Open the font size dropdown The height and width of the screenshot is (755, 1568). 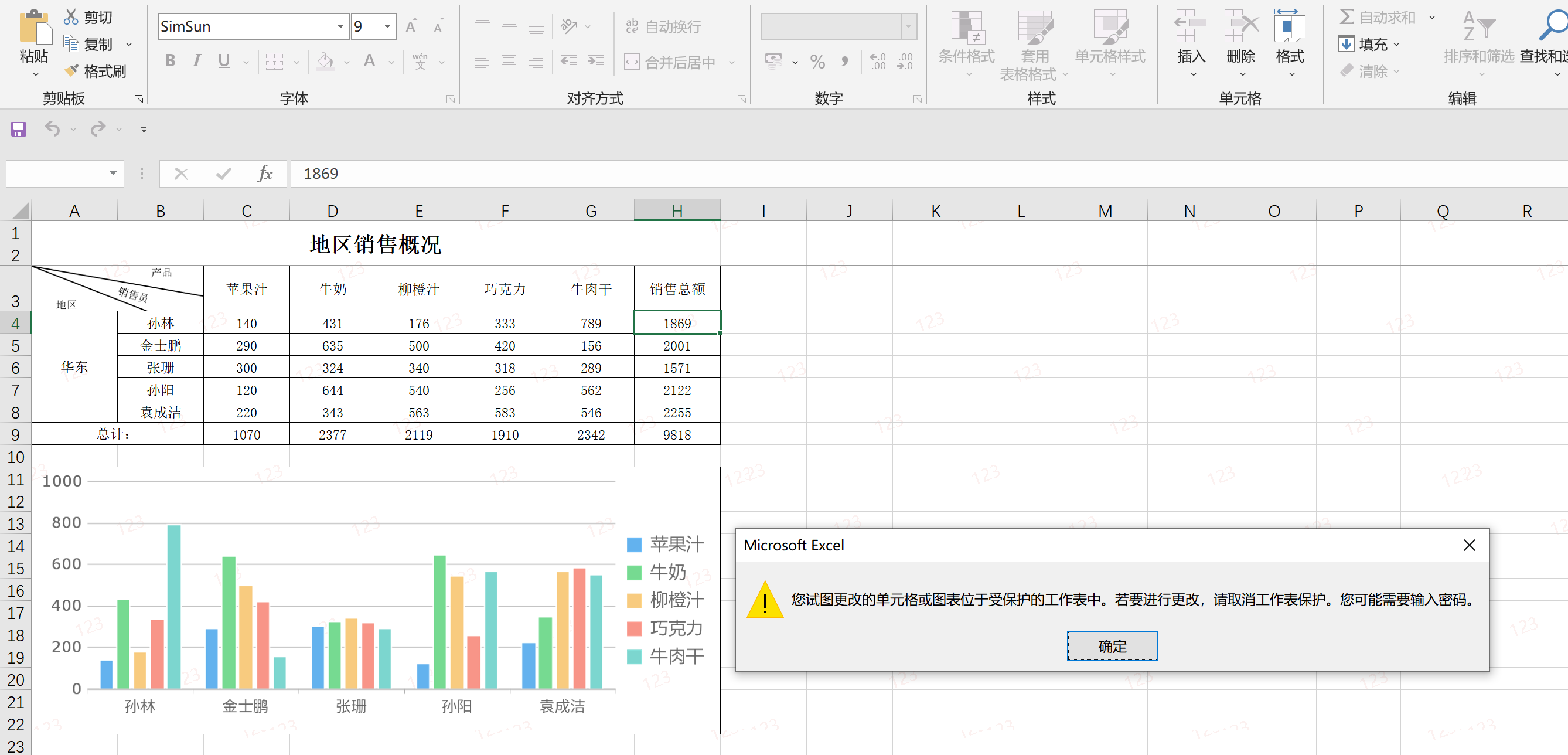point(387,27)
